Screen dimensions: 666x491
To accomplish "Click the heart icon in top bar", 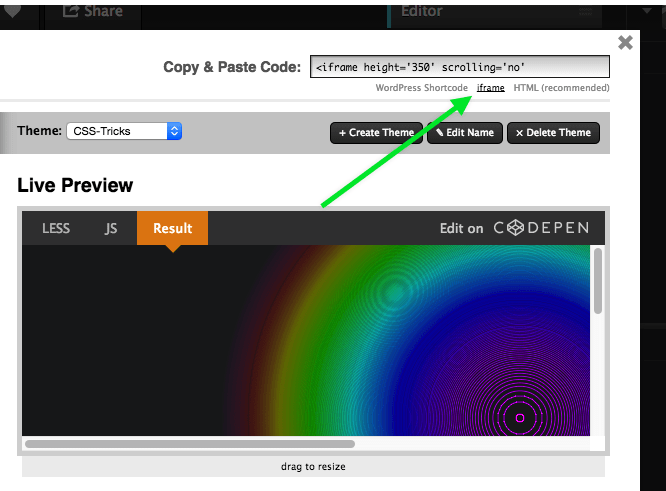I will [12, 11].
